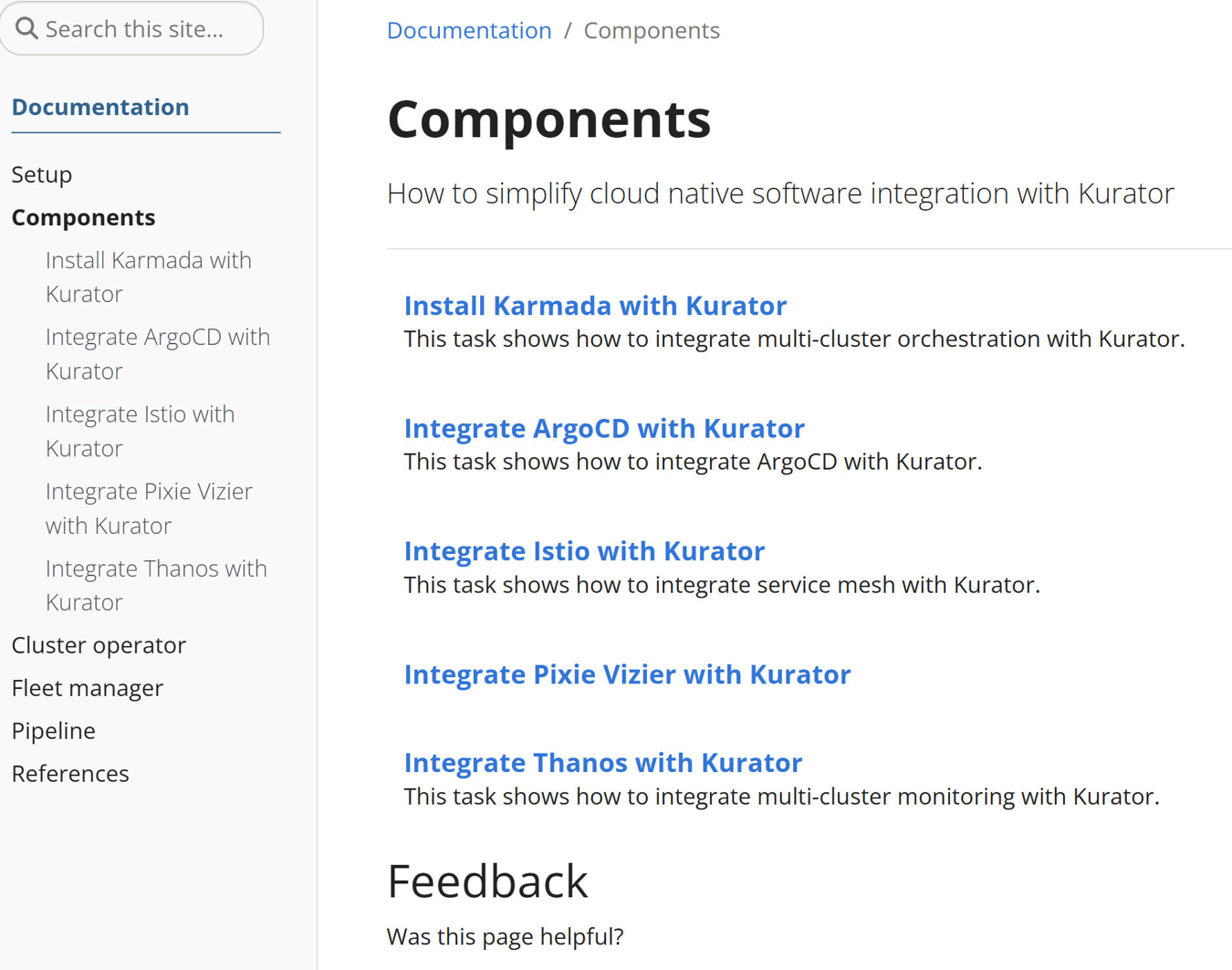Go to Cluster operator section

(99, 645)
